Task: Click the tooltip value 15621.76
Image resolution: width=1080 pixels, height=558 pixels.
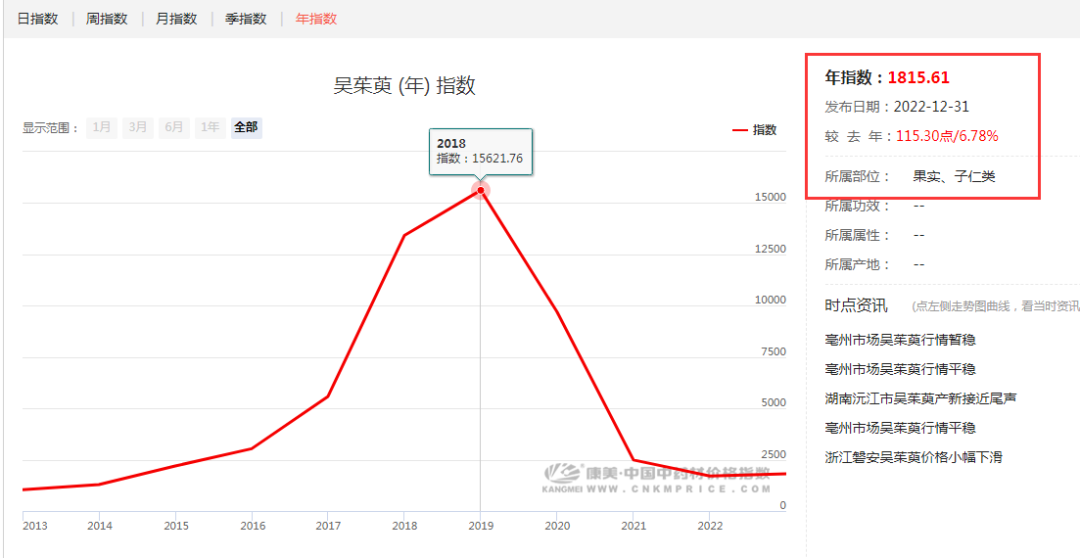Action: tap(495, 158)
